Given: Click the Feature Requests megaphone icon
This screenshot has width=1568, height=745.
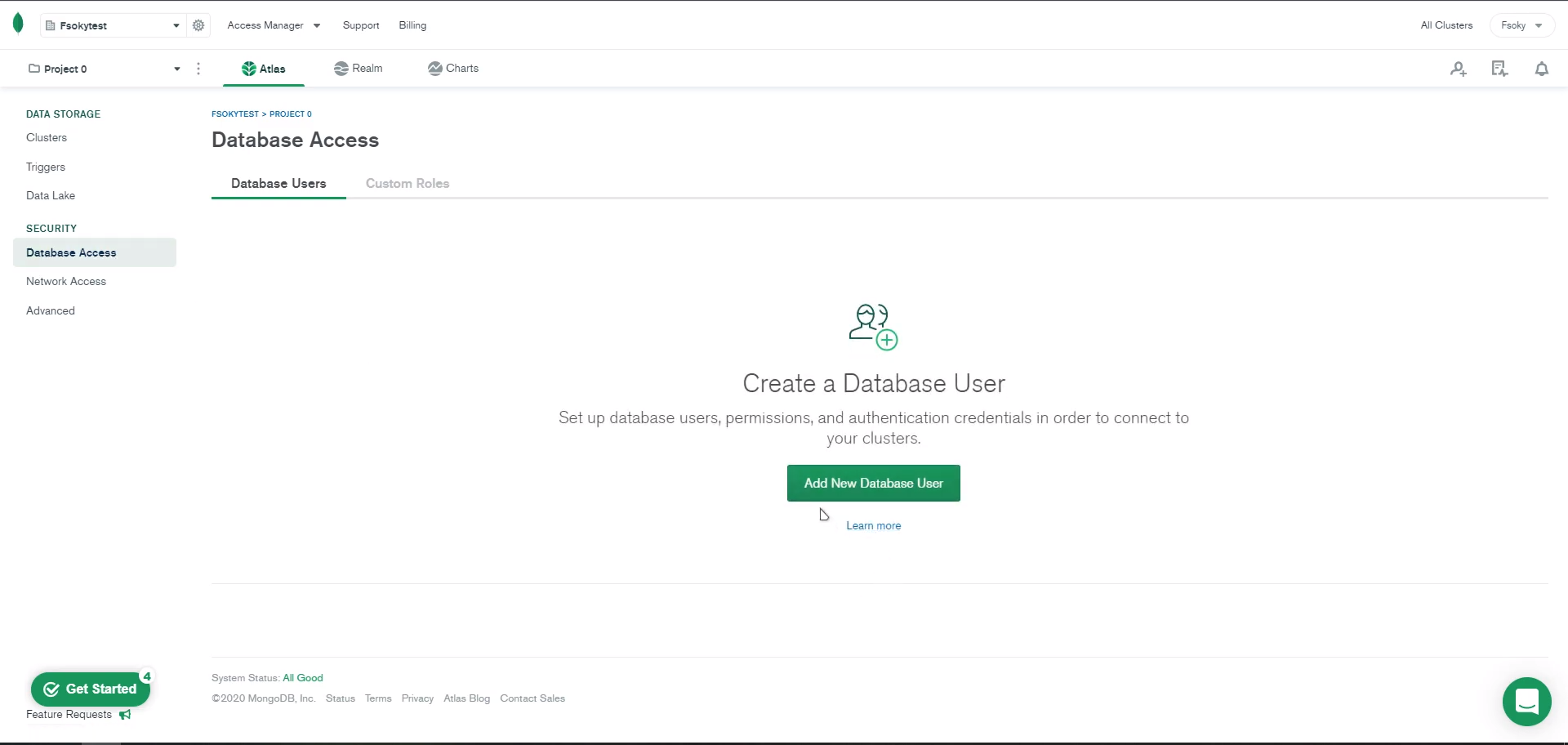Looking at the screenshot, I should point(125,715).
